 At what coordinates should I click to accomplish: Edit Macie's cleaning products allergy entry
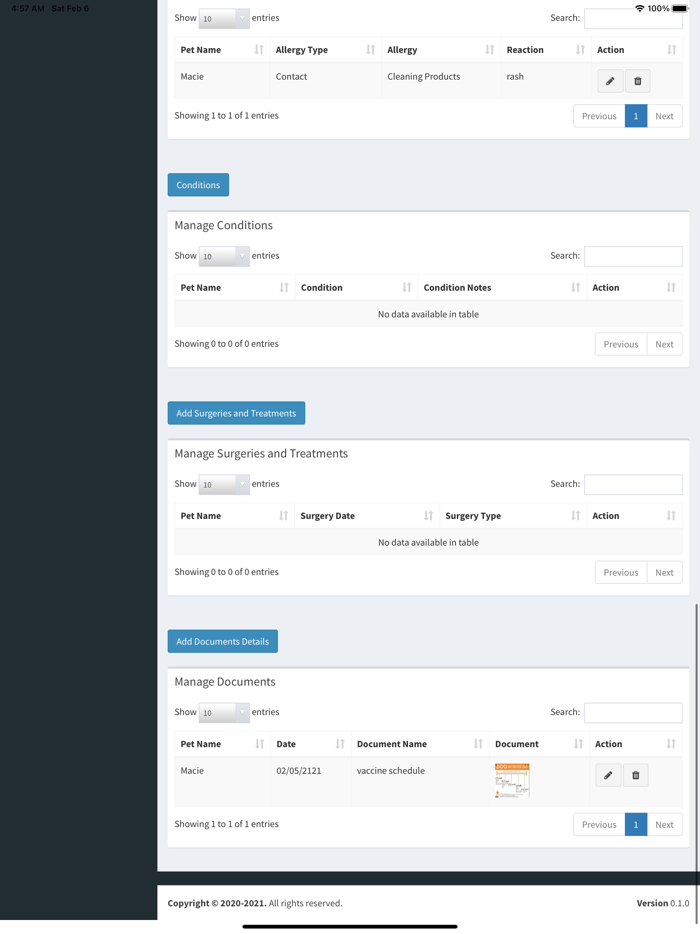[x=610, y=81]
